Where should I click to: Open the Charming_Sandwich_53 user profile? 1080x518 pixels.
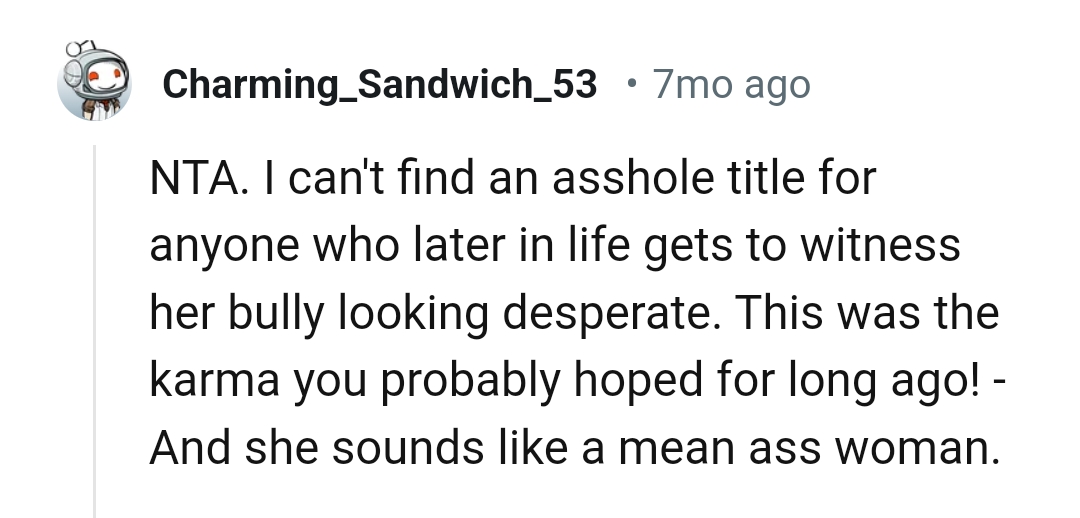click(x=379, y=85)
